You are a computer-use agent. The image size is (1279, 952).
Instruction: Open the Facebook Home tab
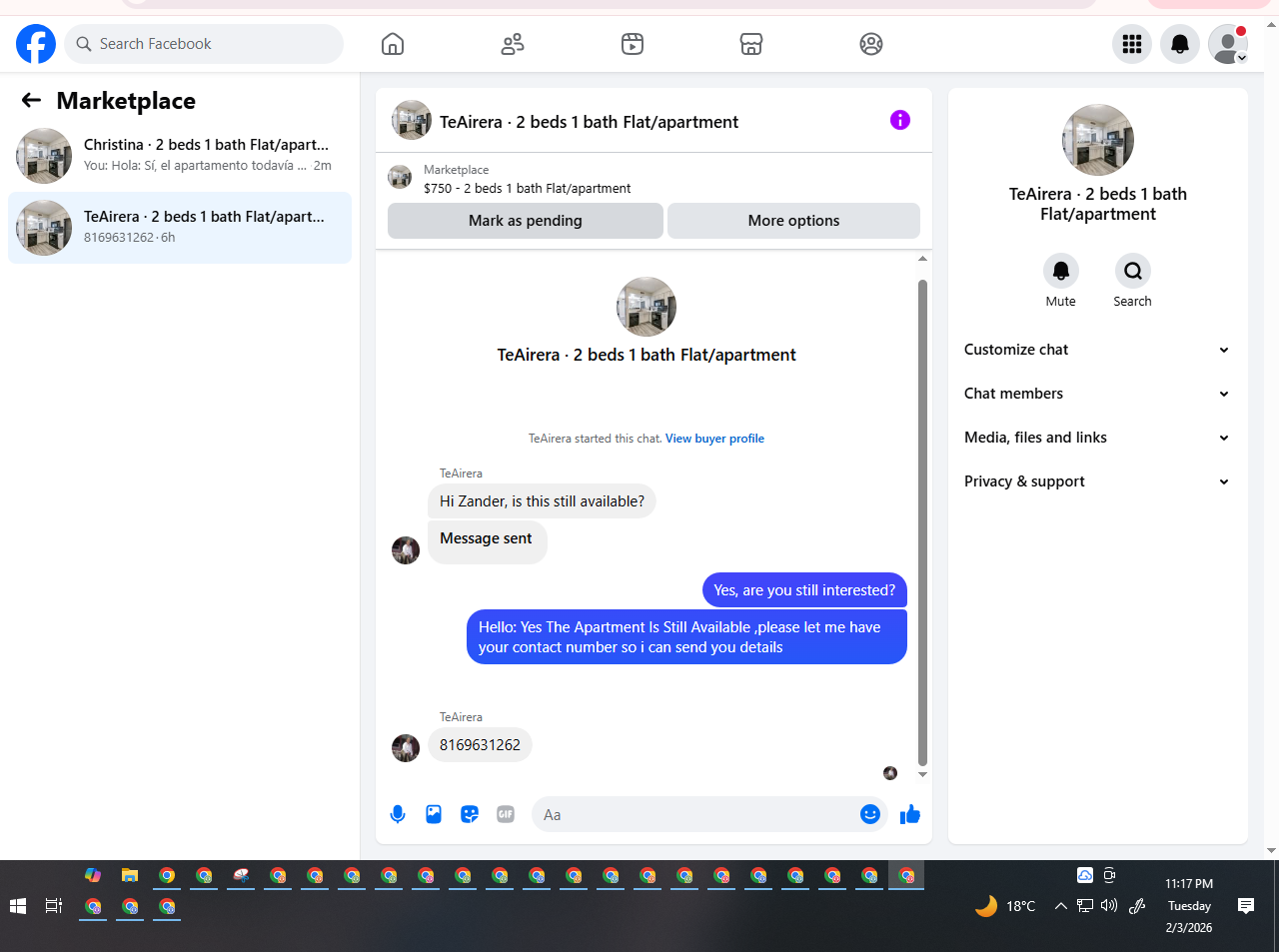393,44
